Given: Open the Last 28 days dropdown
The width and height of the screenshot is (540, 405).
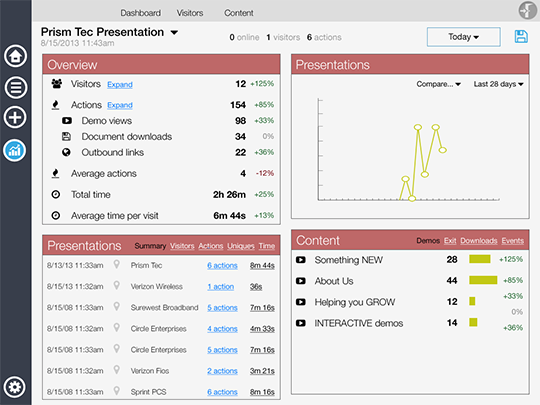Looking at the screenshot, I should (x=498, y=84).
